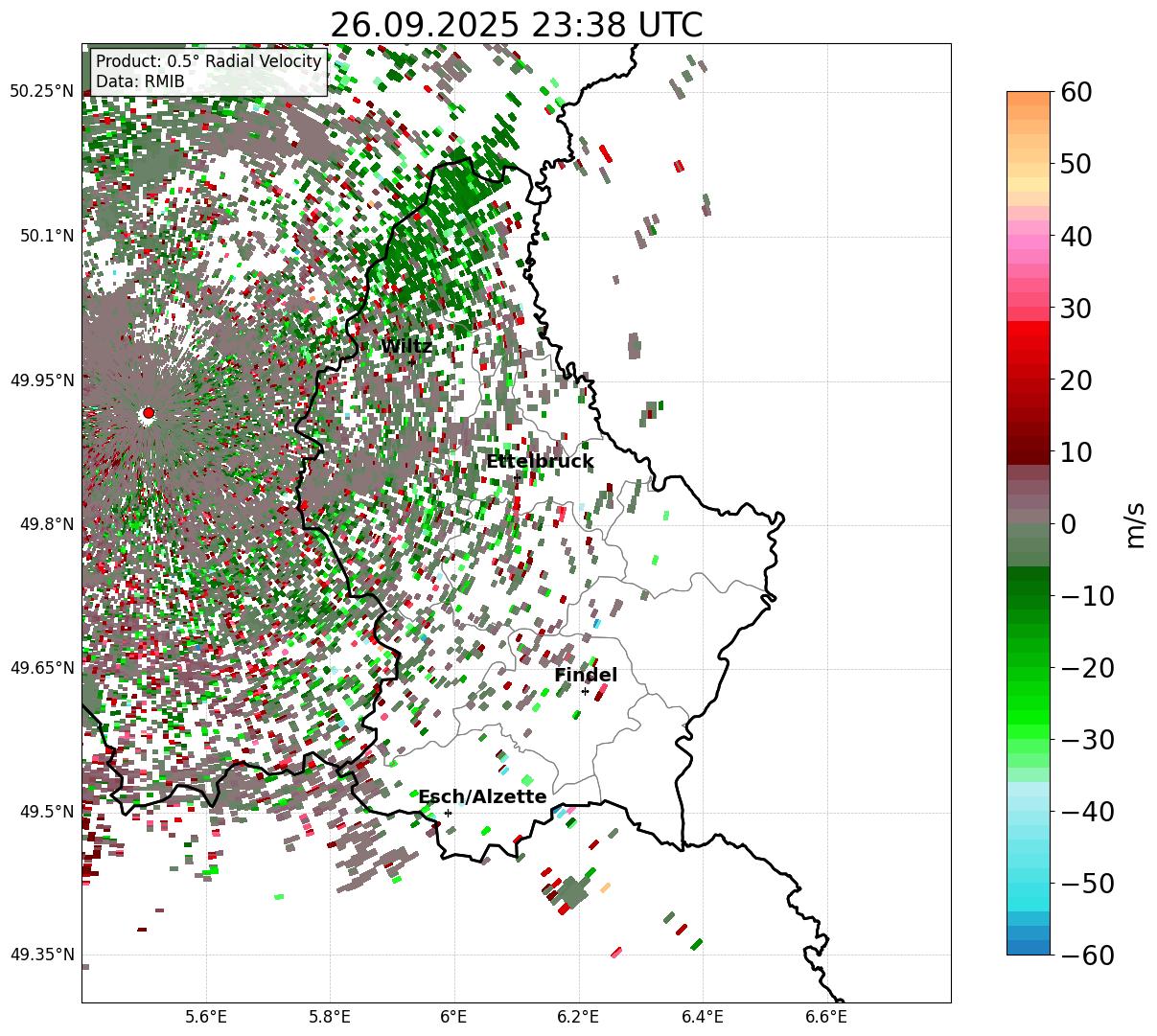The width and height of the screenshot is (1157, 1036).
Task: Click the 0 colorbar tick value
Action: (1068, 523)
